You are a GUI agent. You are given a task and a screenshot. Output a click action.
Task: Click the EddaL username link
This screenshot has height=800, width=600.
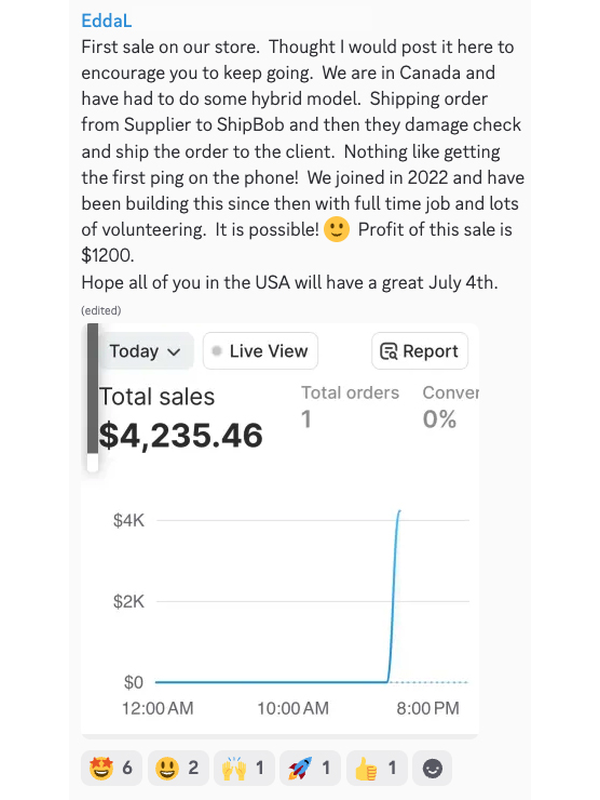coord(106,20)
